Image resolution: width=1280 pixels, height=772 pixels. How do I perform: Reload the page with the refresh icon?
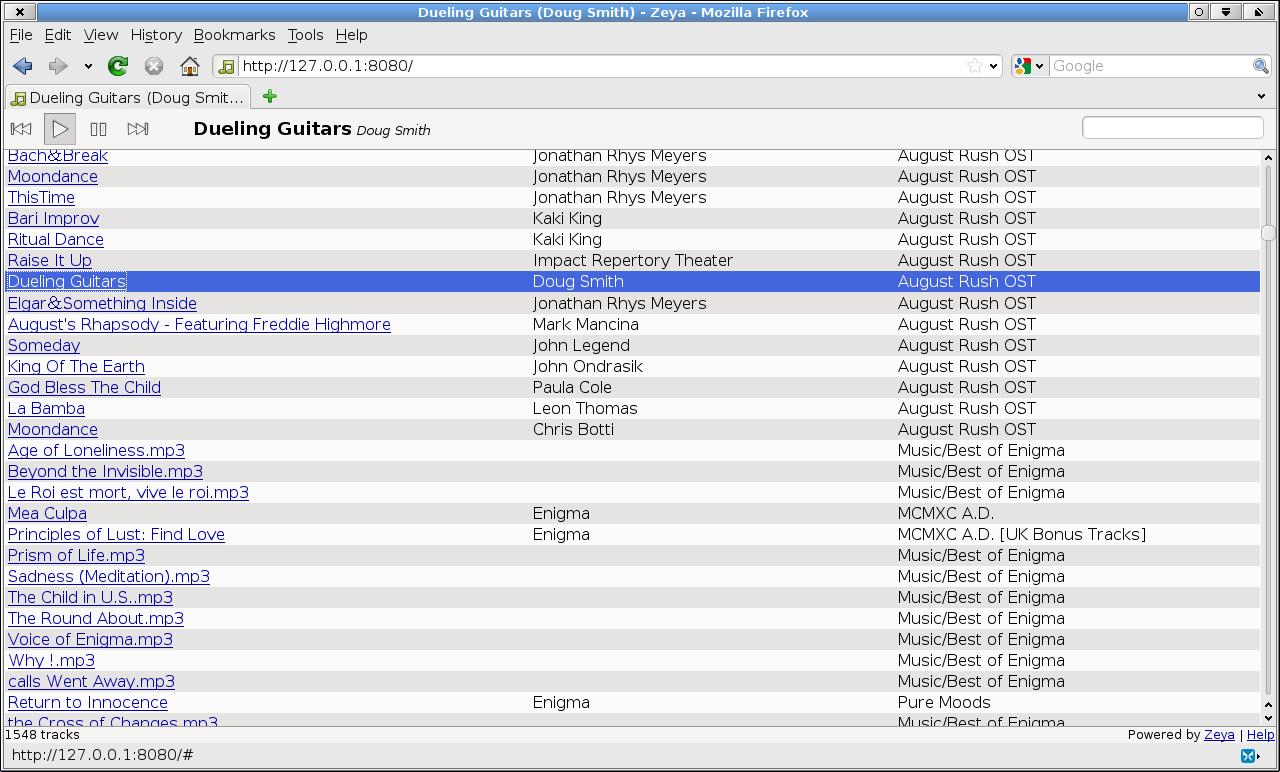point(118,66)
